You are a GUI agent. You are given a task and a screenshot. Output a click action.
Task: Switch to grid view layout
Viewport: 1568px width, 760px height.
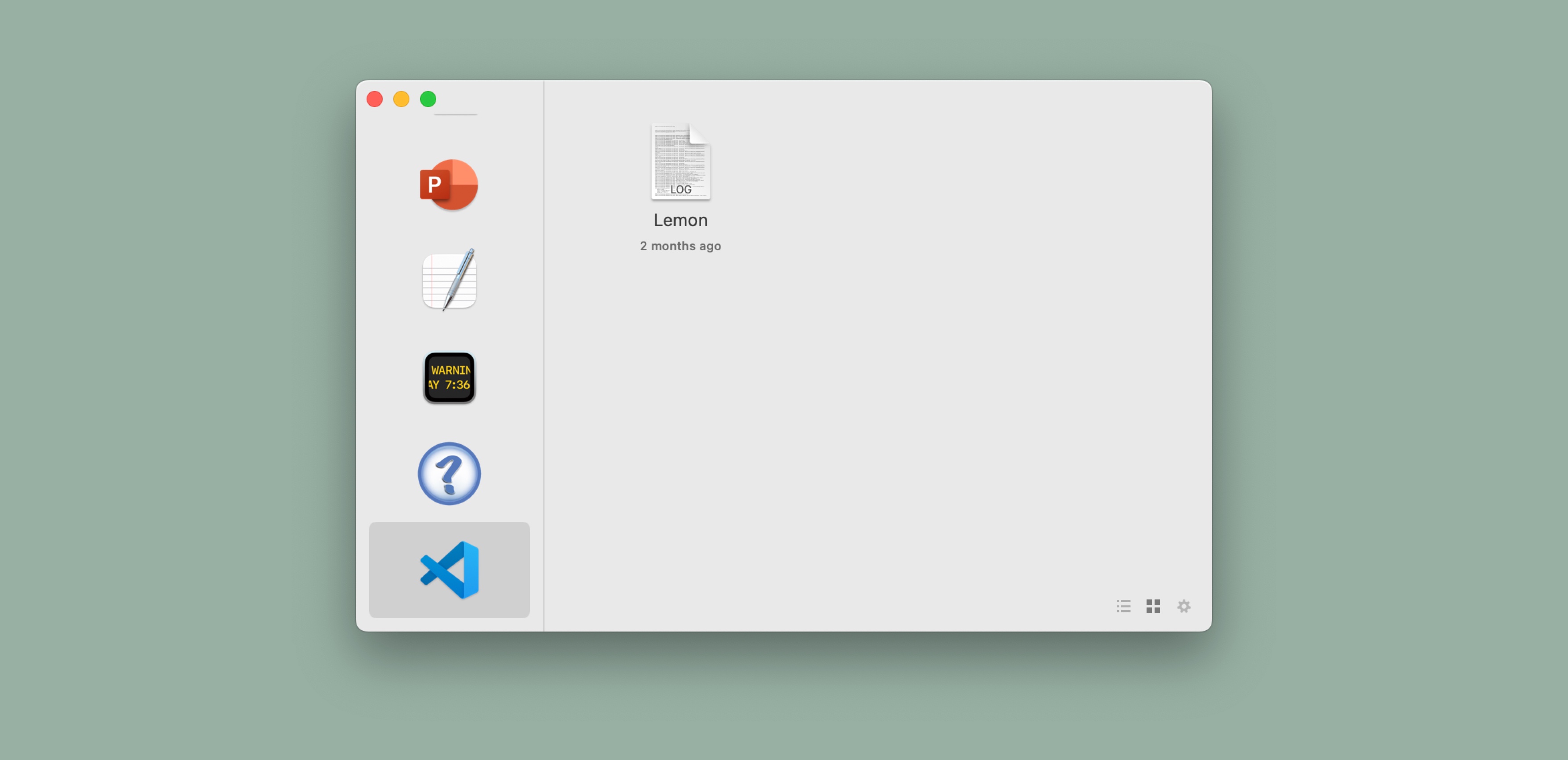[x=1153, y=606]
